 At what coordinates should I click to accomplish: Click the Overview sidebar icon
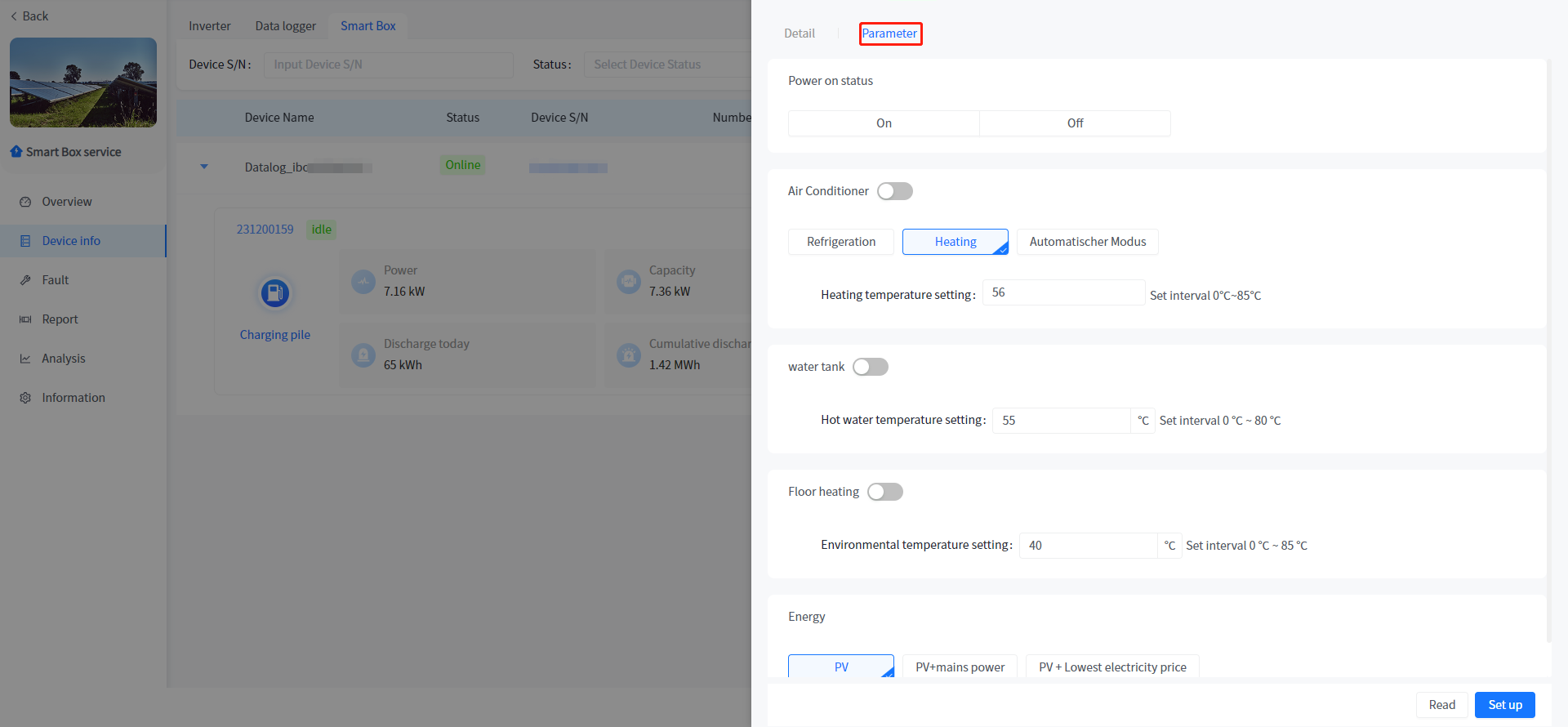(x=25, y=202)
